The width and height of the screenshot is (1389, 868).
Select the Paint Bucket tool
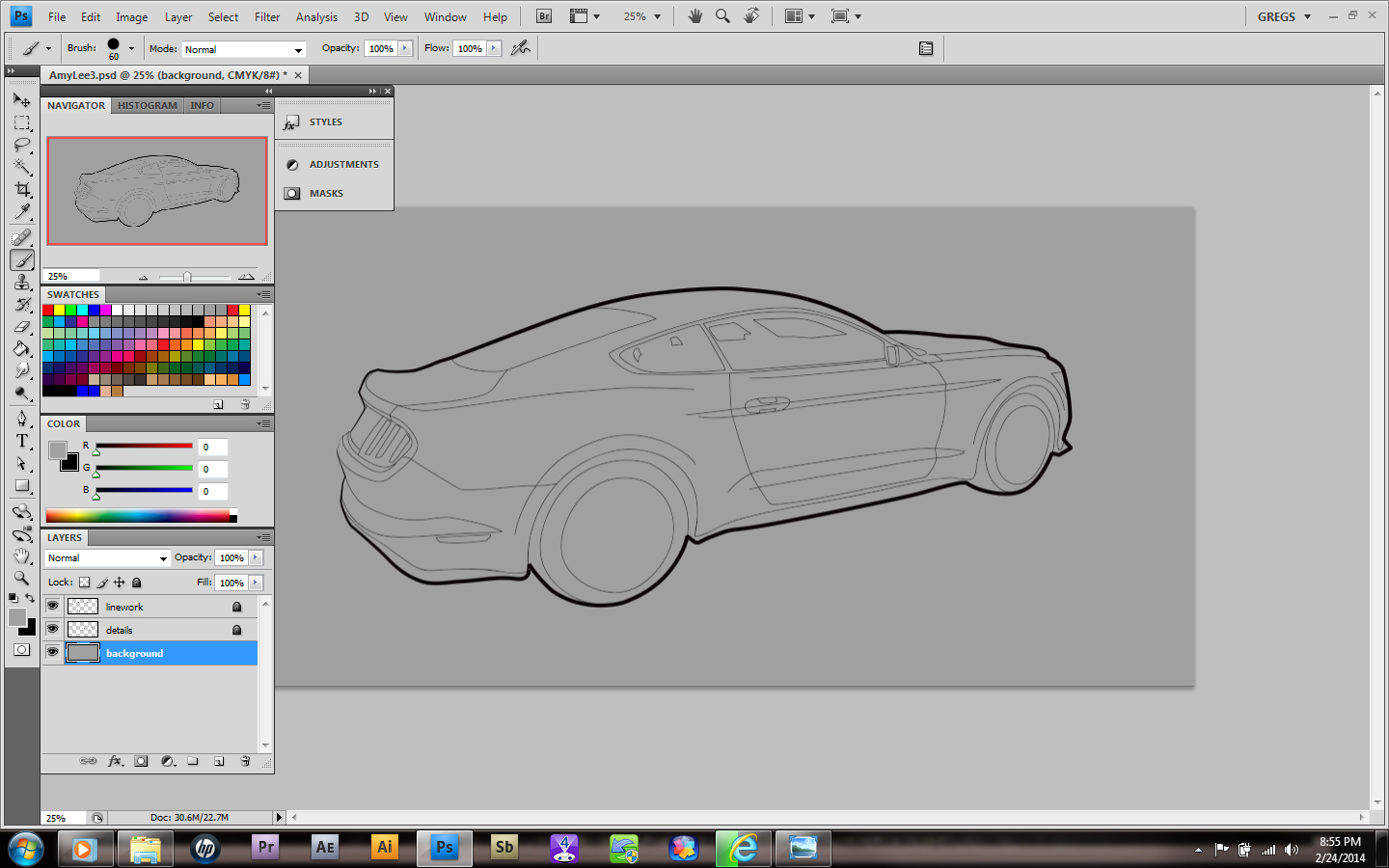pyautogui.click(x=22, y=349)
